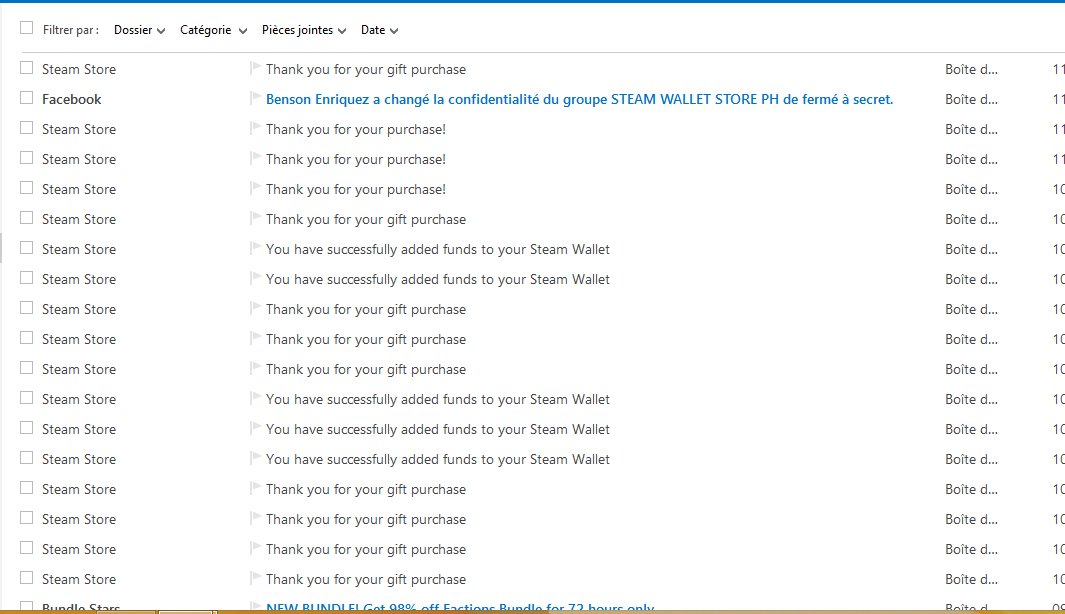The height and width of the screenshot is (614, 1065).
Task: Tick the select-all checkbox beside 'Filtrer par'
Action: coord(26,28)
